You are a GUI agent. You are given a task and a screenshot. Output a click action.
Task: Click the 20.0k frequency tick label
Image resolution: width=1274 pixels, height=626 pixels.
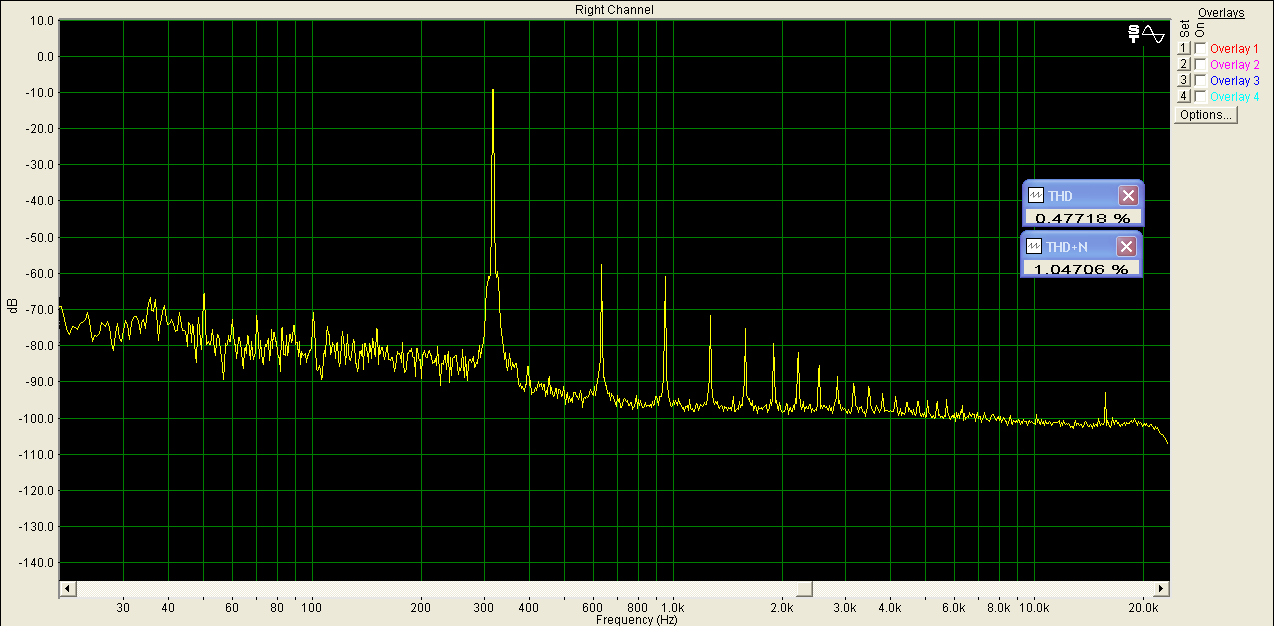pyautogui.click(x=1144, y=607)
